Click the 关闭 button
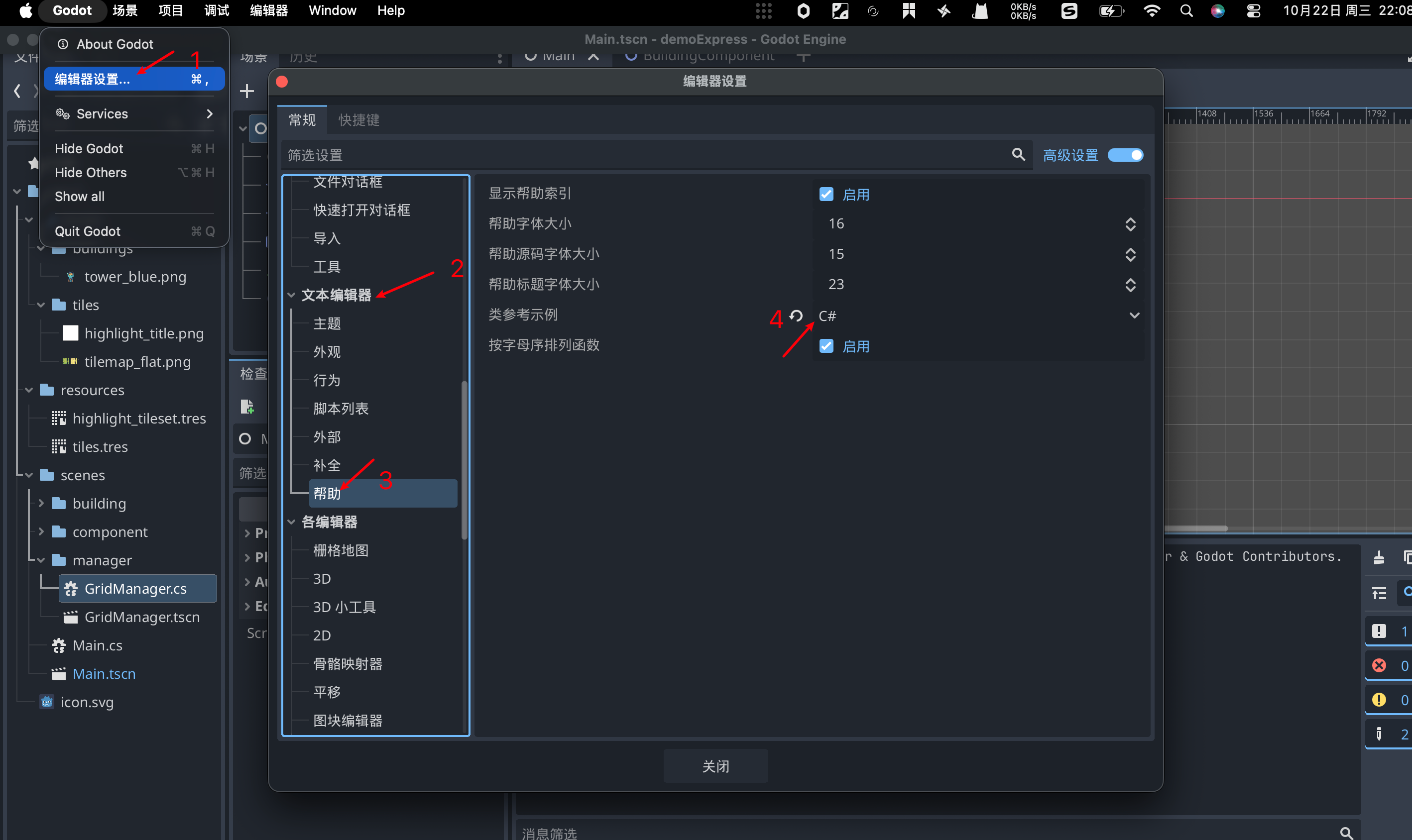This screenshot has width=1412, height=840. pos(715,766)
